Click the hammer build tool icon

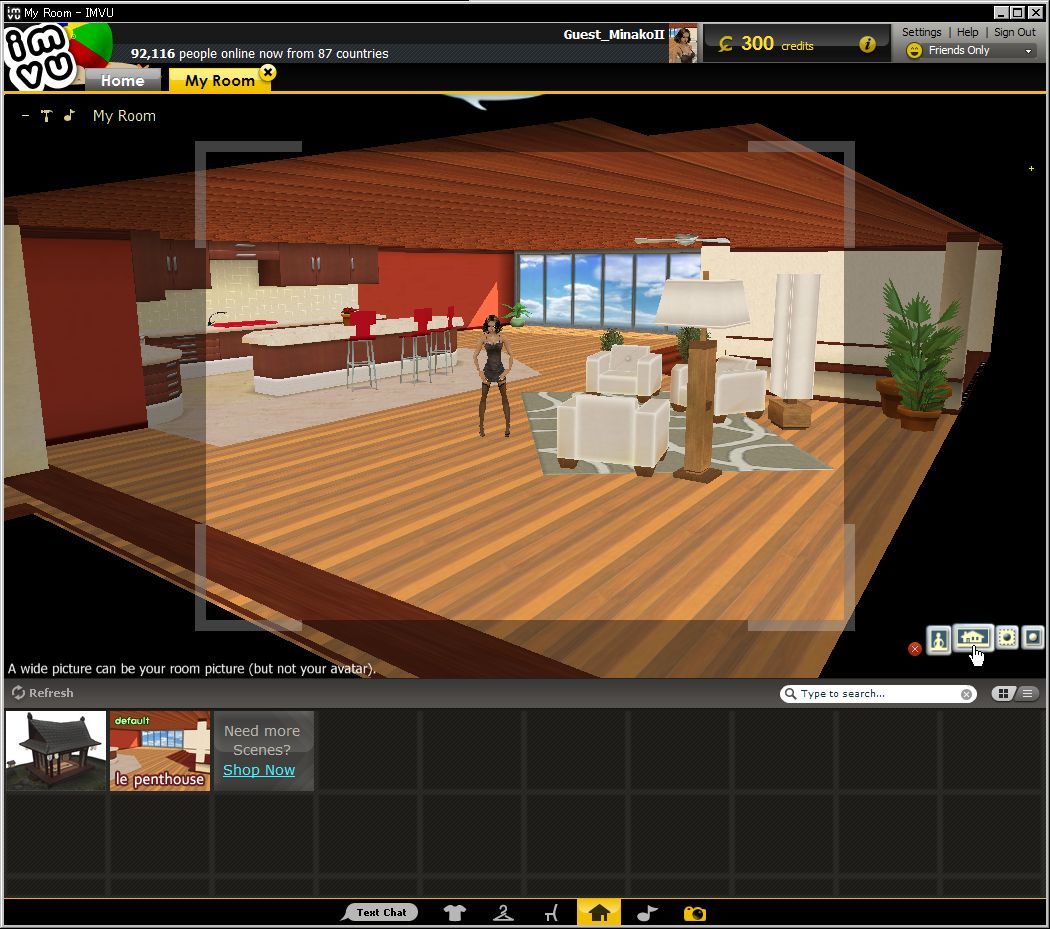pyautogui.click(x=46, y=116)
